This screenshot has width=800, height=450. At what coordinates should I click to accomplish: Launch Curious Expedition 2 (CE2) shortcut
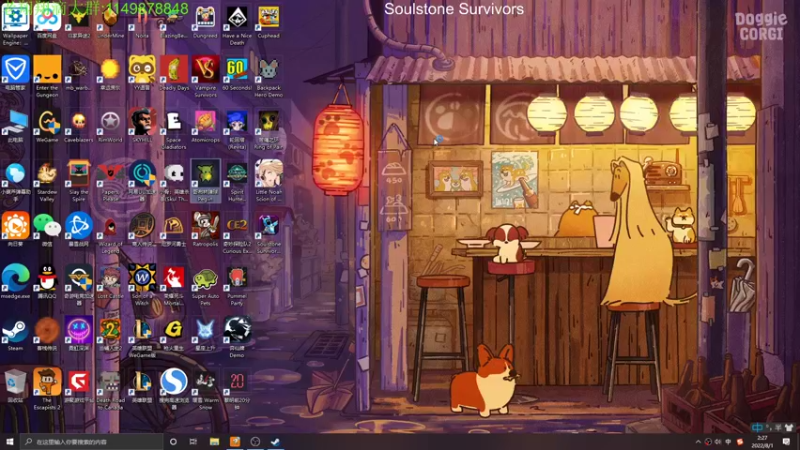coord(237,234)
